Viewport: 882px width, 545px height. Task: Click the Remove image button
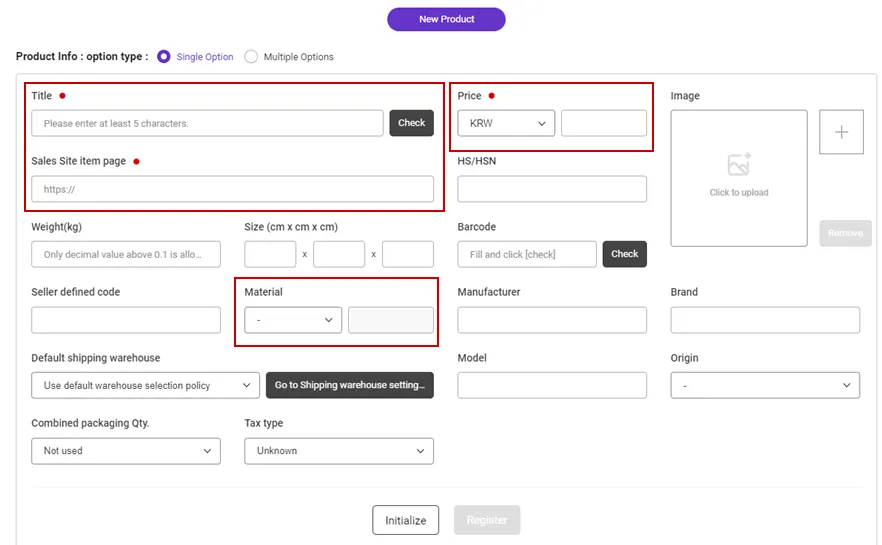(x=845, y=233)
